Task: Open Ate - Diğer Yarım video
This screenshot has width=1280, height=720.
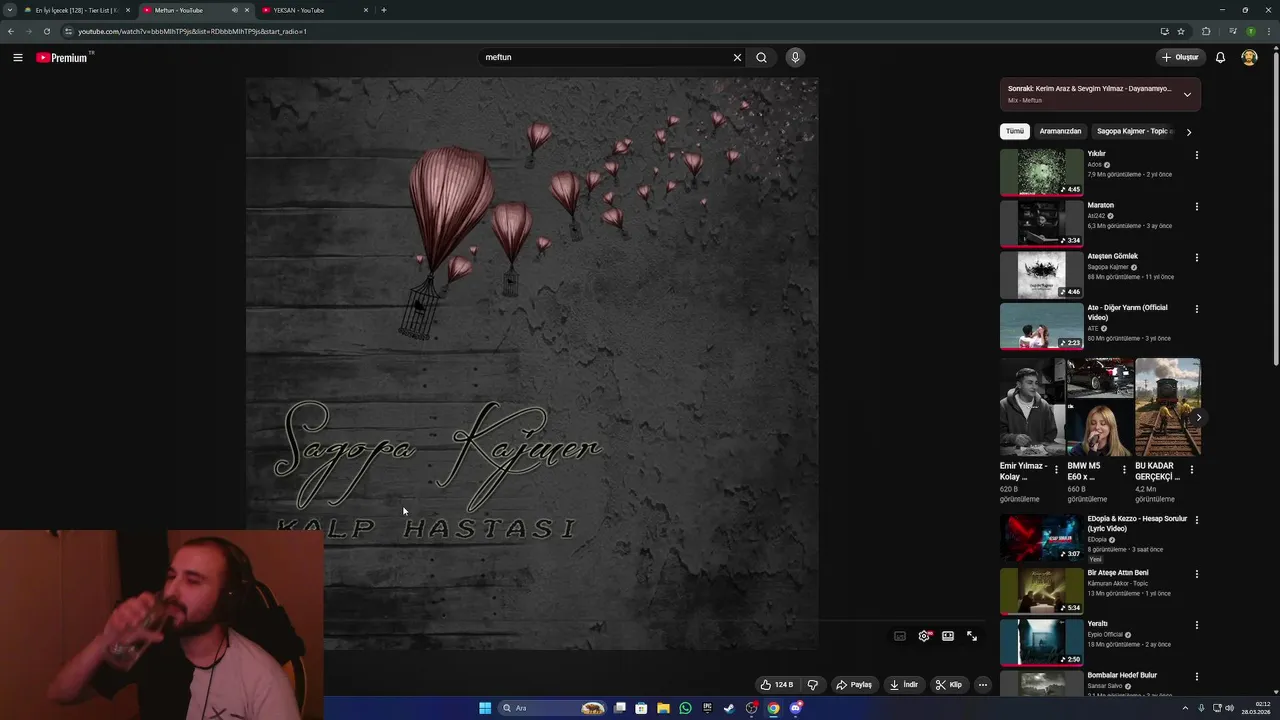Action: (x=1041, y=326)
